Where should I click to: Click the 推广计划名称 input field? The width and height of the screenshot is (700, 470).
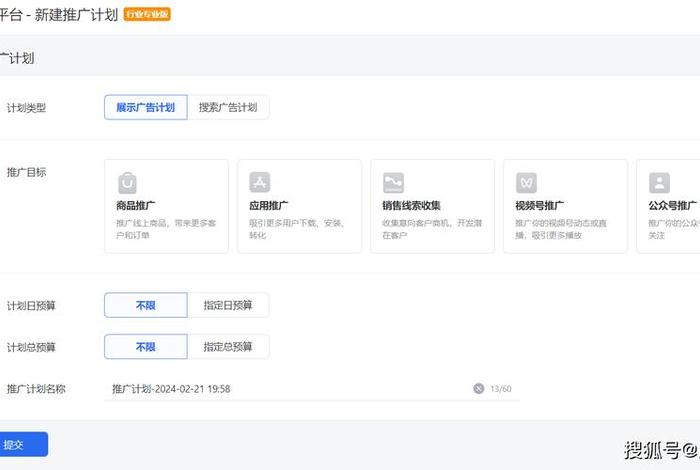pos(312,389)
